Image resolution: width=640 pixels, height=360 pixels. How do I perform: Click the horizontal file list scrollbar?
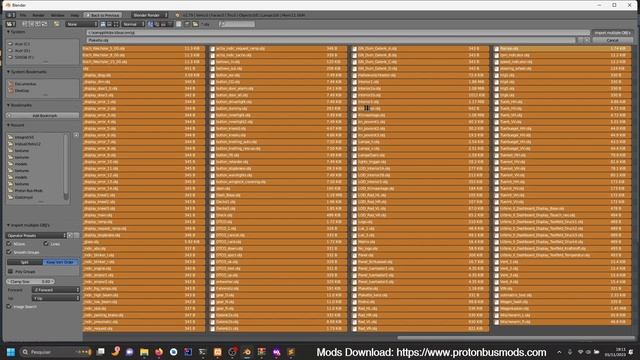point(516,338)
